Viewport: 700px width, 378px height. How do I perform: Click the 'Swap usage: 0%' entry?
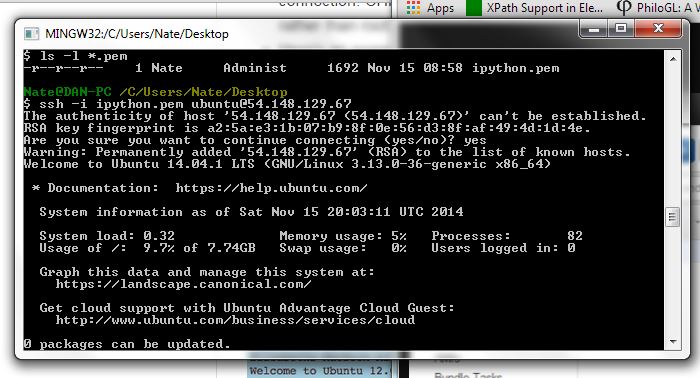pyautogui.click(x=343, y=248)
